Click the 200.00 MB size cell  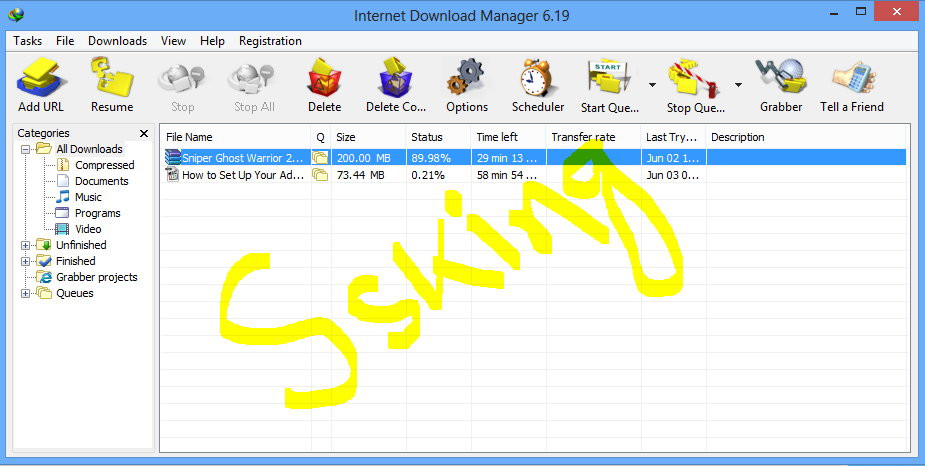(x=363, y=157)
